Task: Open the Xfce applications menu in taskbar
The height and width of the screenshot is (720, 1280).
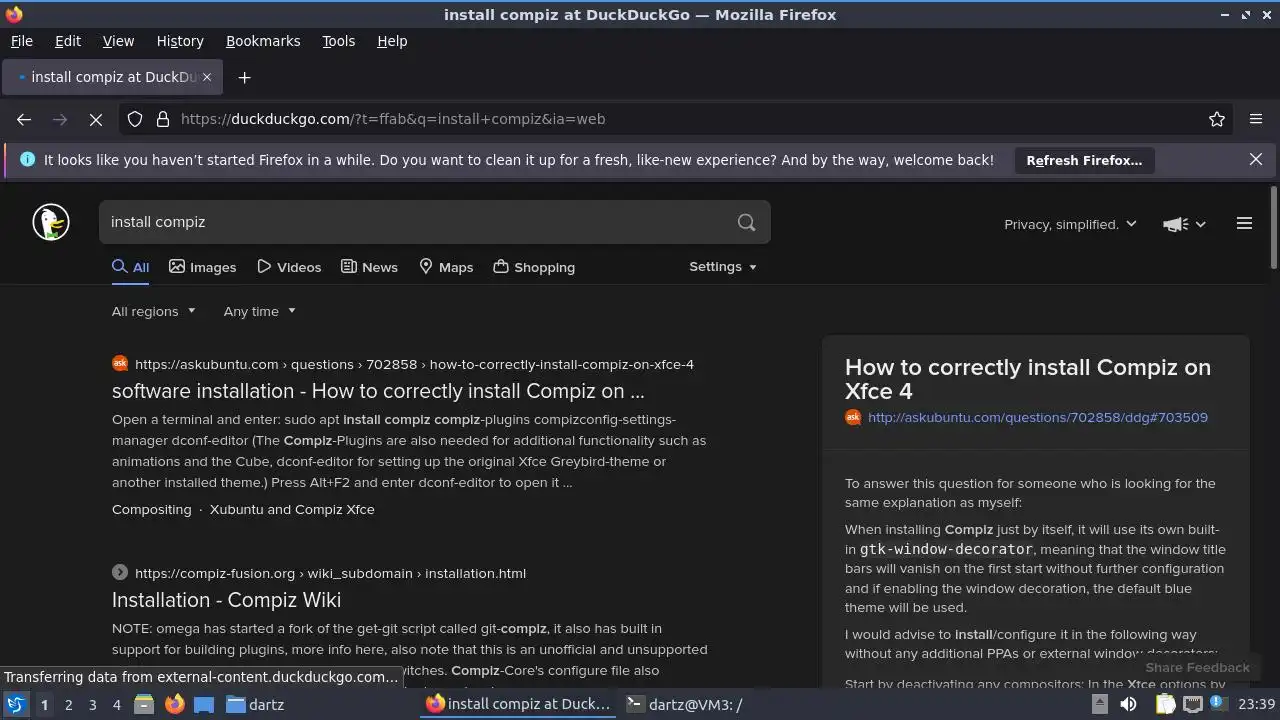Action: (15, 704)
